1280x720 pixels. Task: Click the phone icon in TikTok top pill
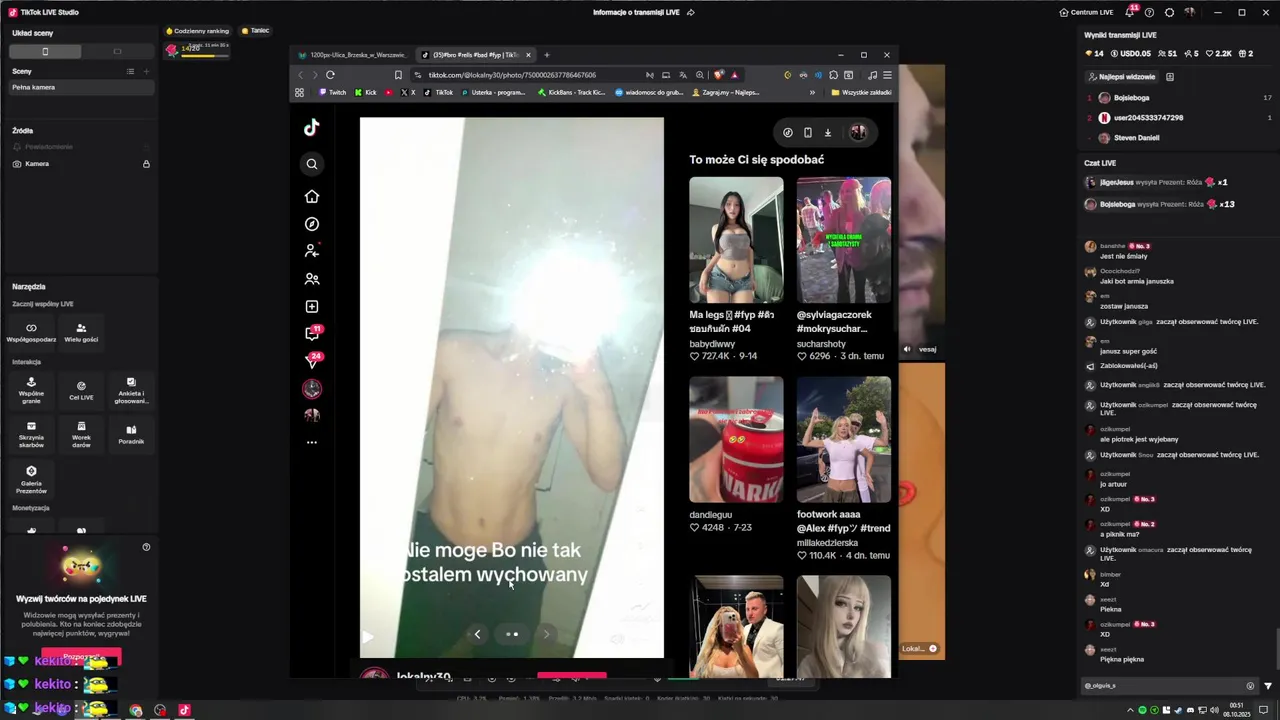808,132
